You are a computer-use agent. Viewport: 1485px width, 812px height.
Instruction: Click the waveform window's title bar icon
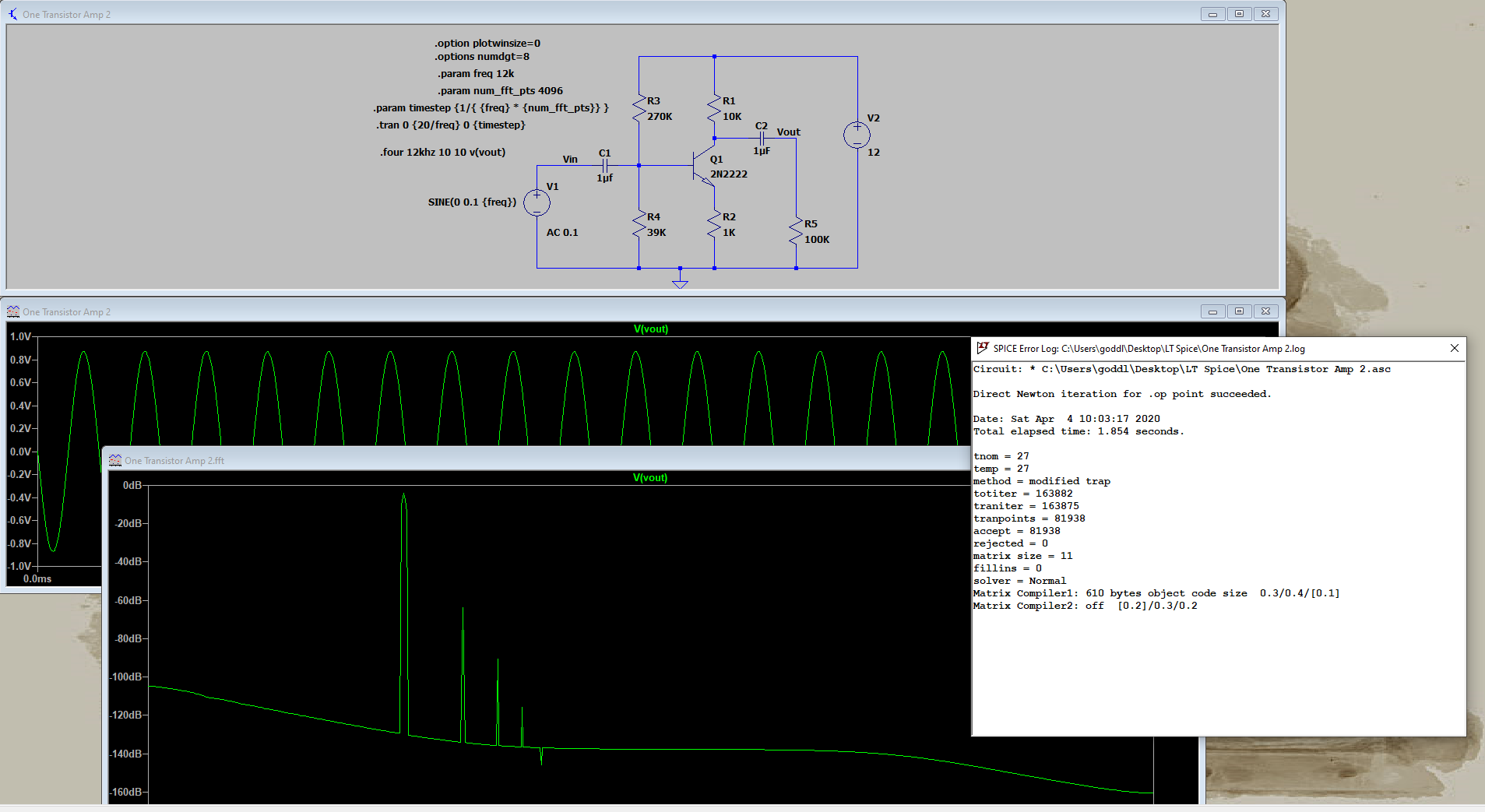pyautogui.click(x=13, y=311)
